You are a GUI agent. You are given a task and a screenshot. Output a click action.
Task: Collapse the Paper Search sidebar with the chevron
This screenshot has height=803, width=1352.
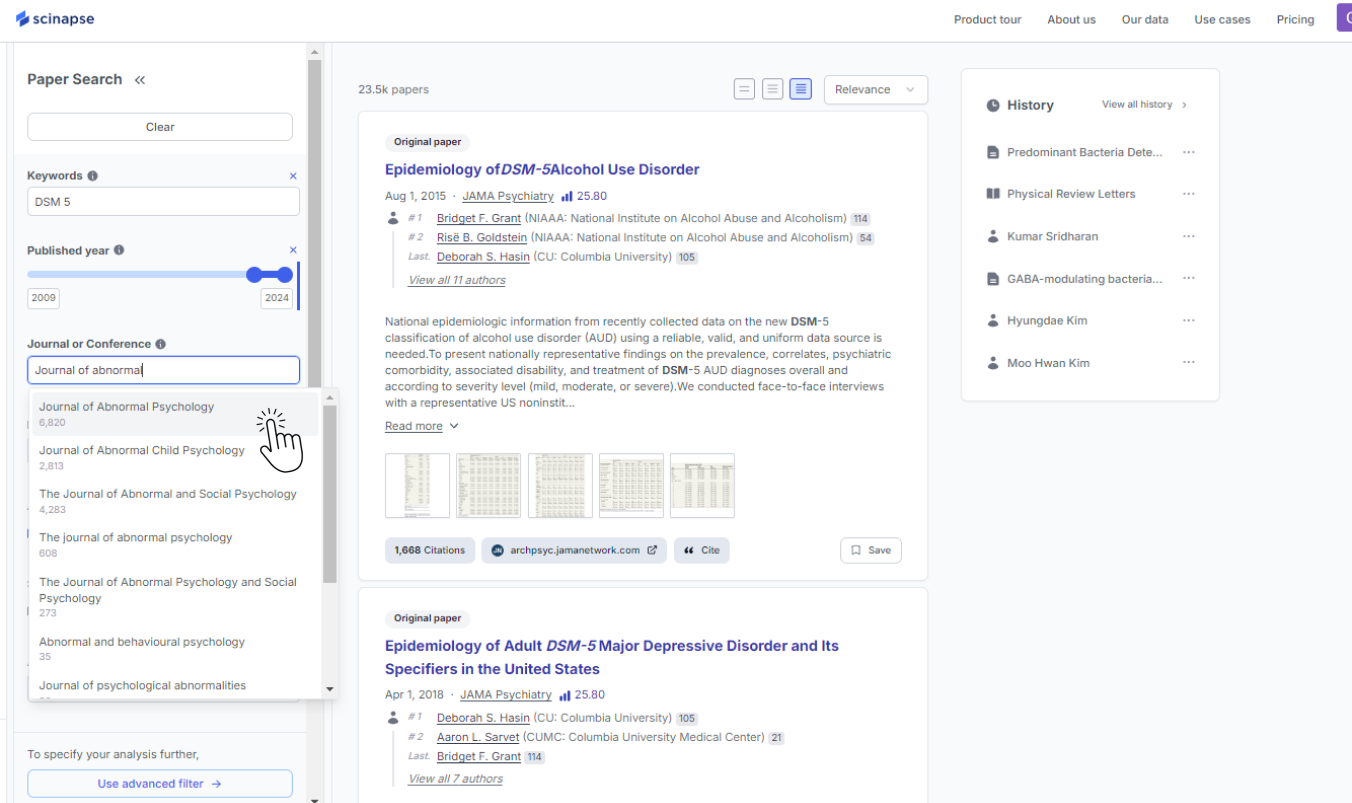coord(139,80)
